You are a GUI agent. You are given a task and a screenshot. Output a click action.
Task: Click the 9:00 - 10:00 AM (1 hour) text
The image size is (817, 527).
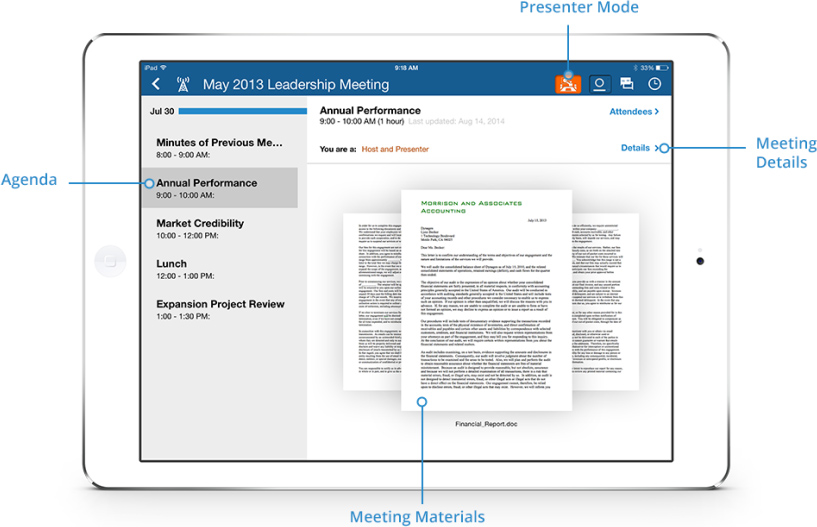tap(362, 121)
